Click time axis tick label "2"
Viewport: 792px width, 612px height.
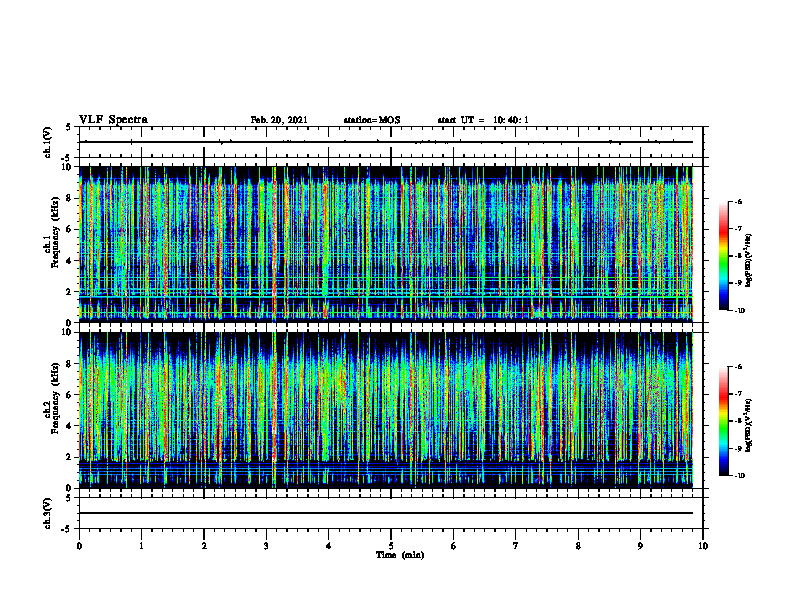click(204, 546)
